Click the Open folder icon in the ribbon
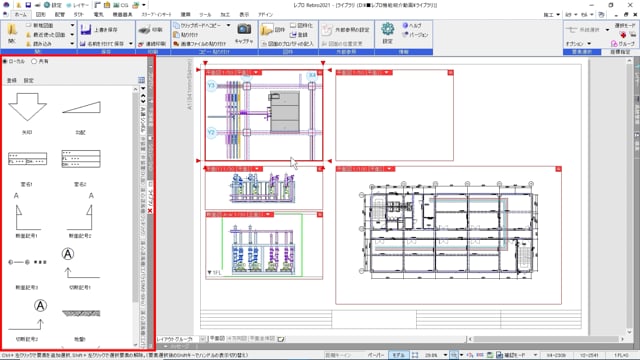Viewport: 640px width, 360px height. (12, 30)
